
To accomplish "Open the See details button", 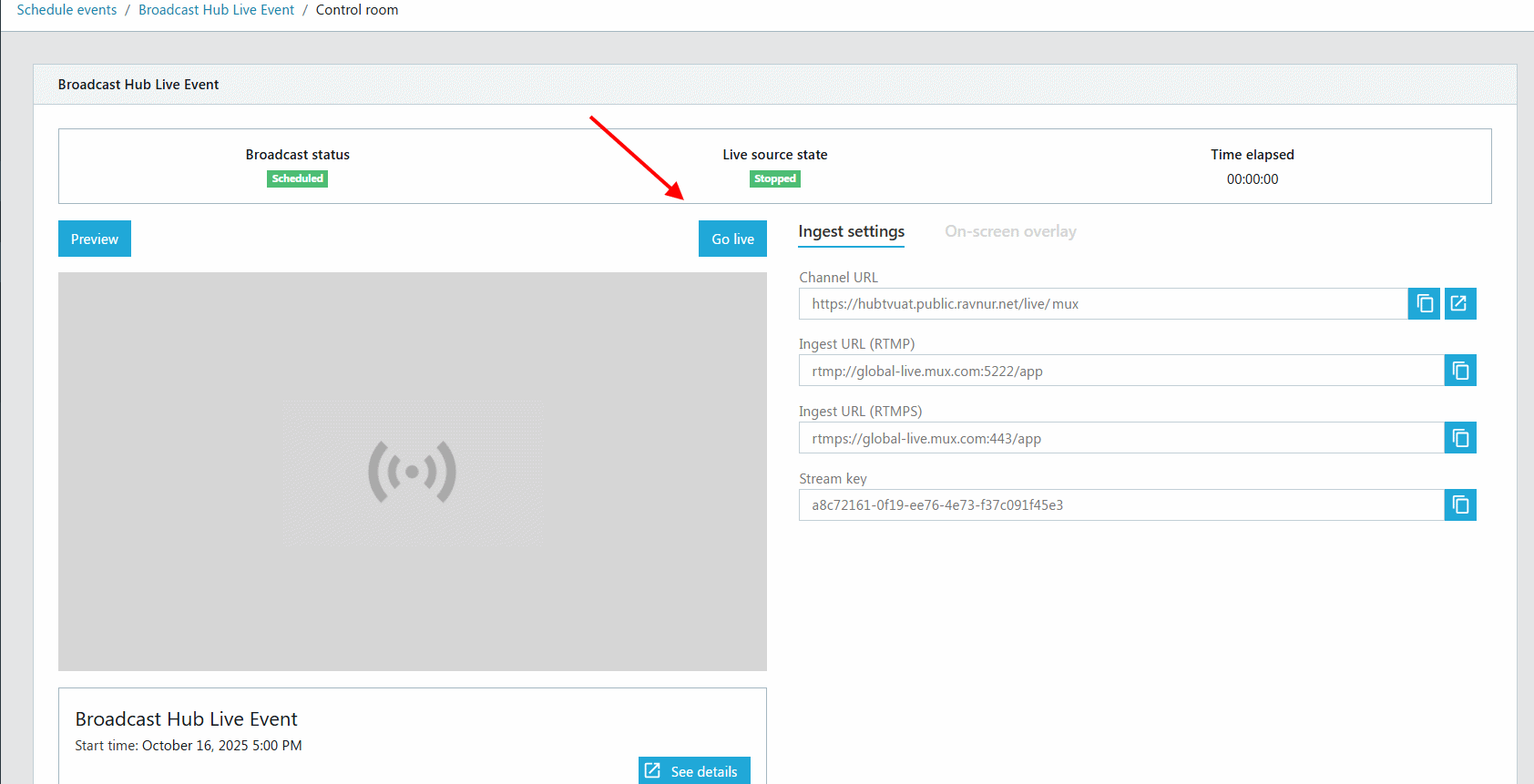I will (694, 770).
